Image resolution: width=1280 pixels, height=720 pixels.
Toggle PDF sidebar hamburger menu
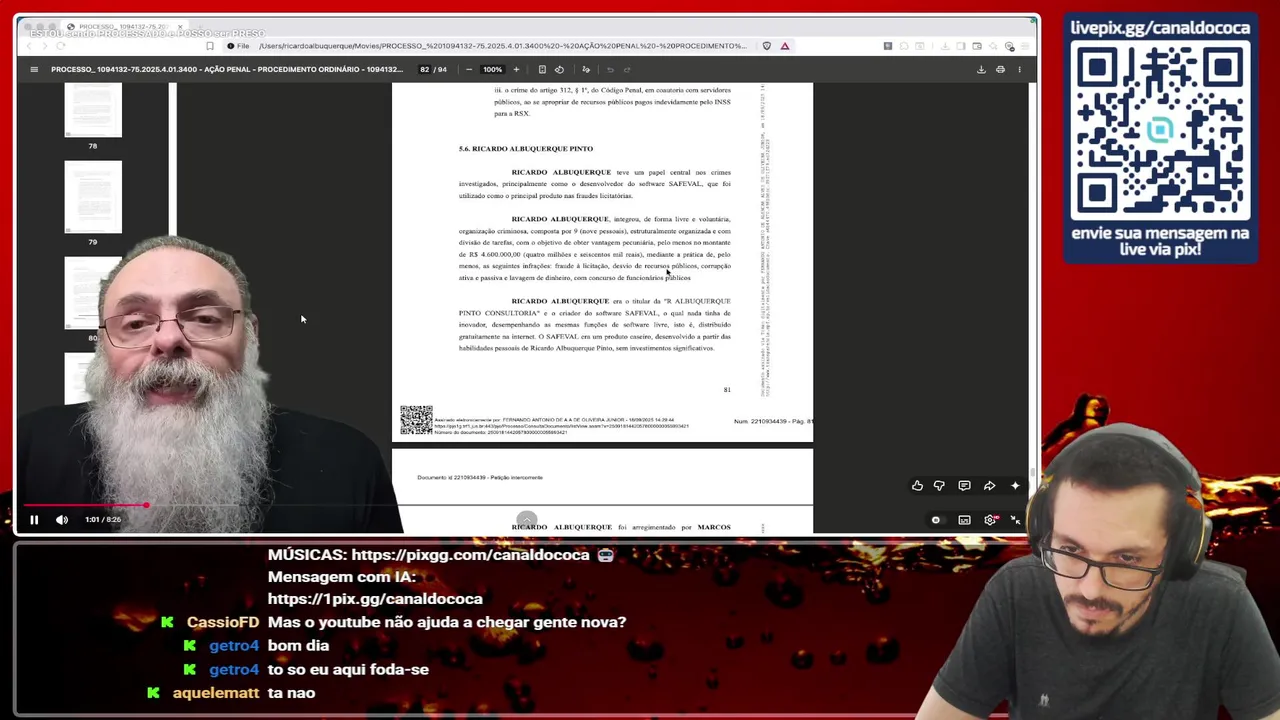point(34,69)
